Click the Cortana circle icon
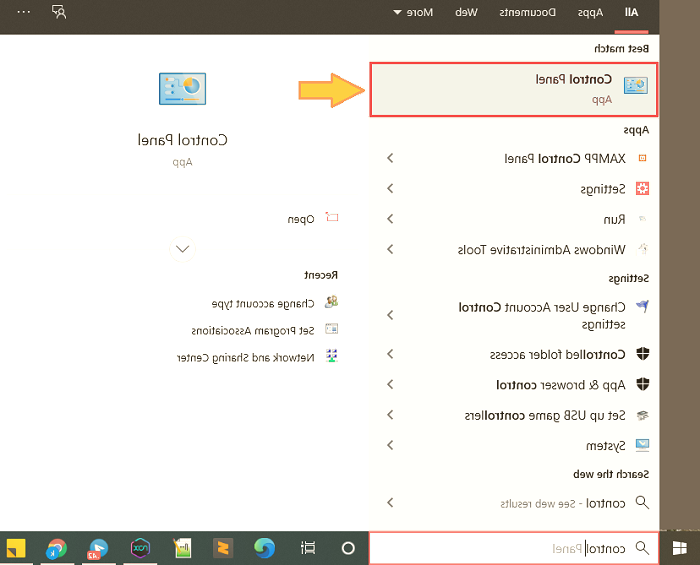700x565 pixels. [x=348, y=548]
